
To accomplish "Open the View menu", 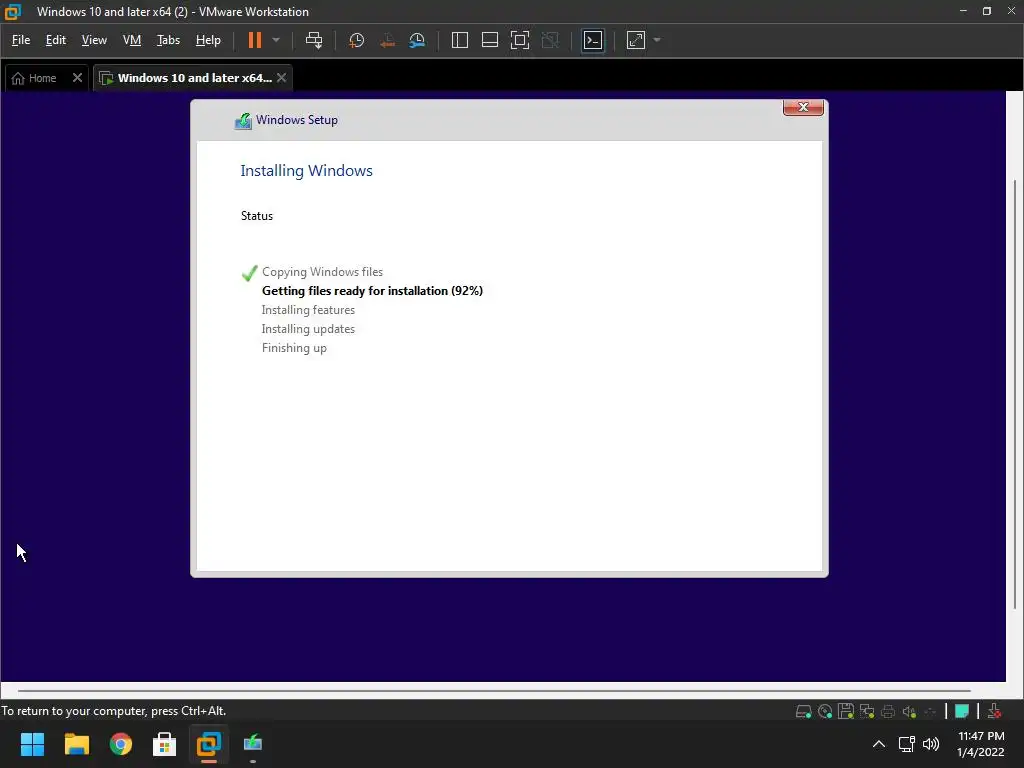I will pos(94,40).
